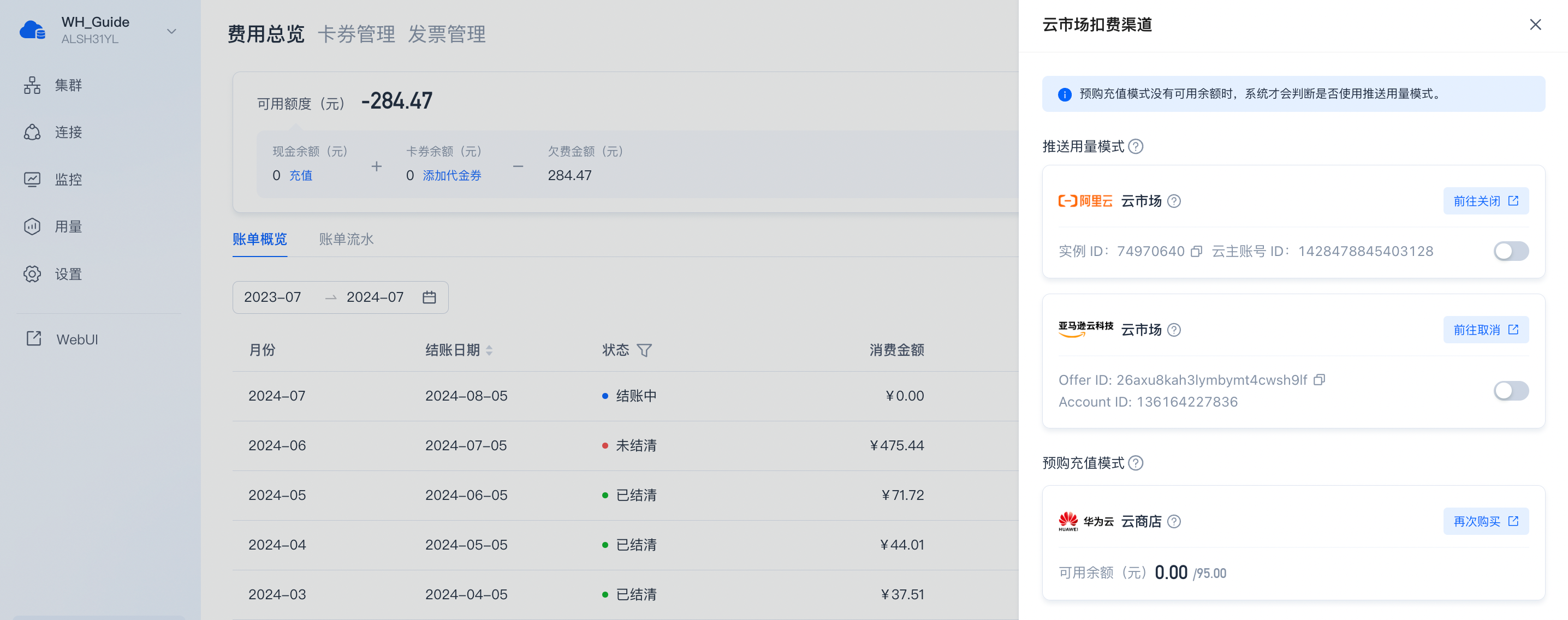
Task: Click the 2024-06-05 settlement date
Action: point(466,494)
